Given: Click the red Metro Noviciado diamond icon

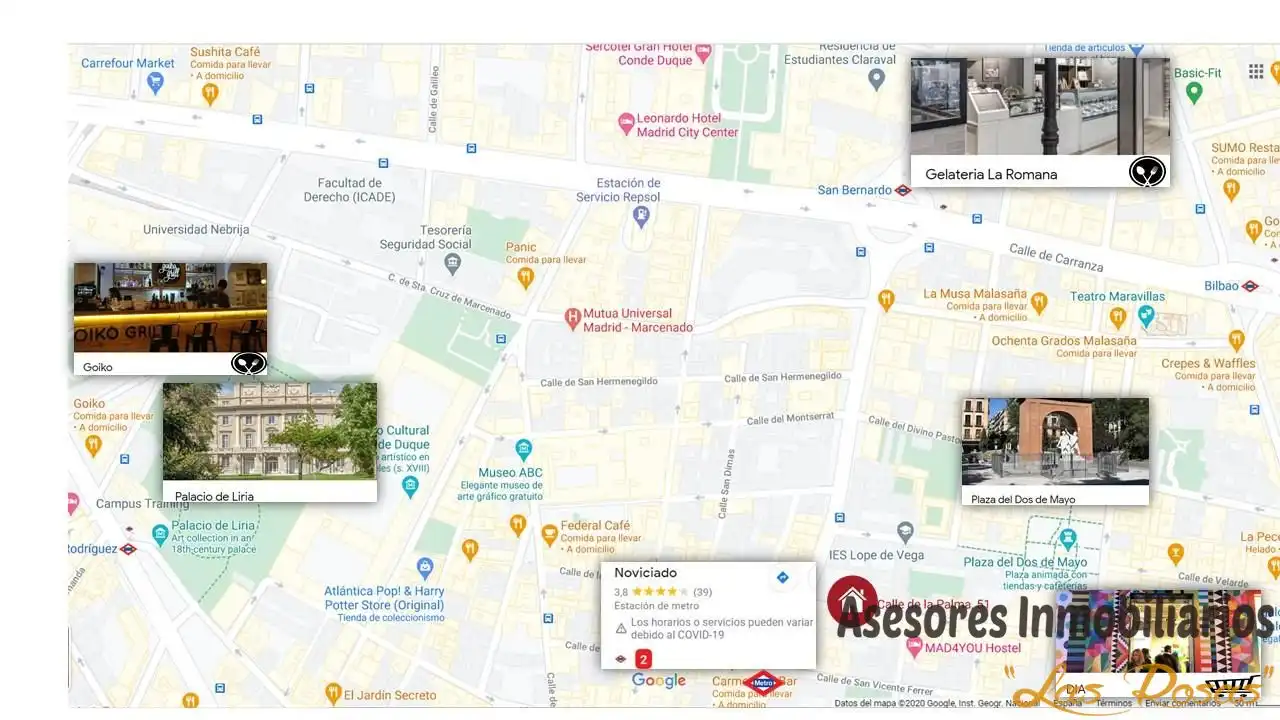Looking at the screenshot, I should (762, 684).
